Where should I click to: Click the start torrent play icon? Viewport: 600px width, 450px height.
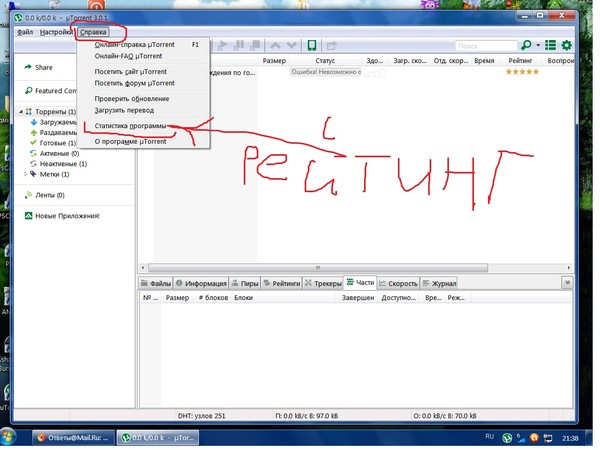click(222, 46)
